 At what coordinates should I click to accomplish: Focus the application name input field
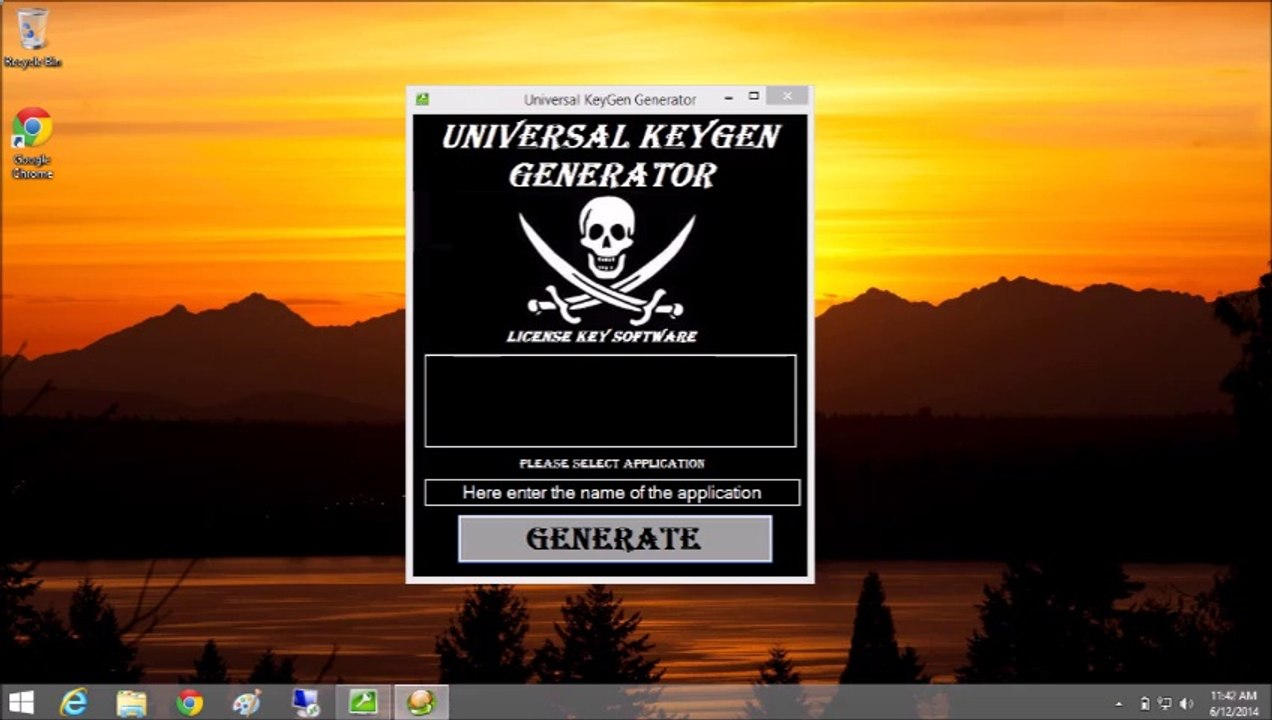pos(612,493)
